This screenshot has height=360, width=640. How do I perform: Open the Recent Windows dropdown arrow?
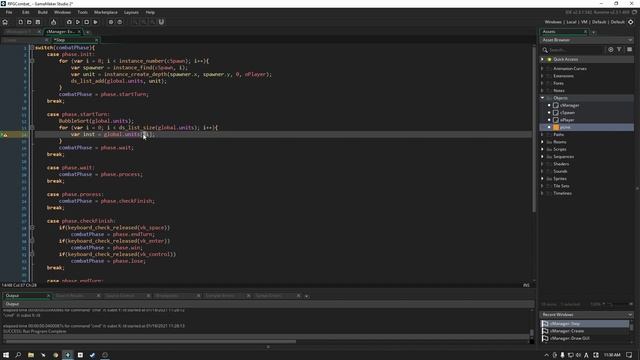(630, 315)
